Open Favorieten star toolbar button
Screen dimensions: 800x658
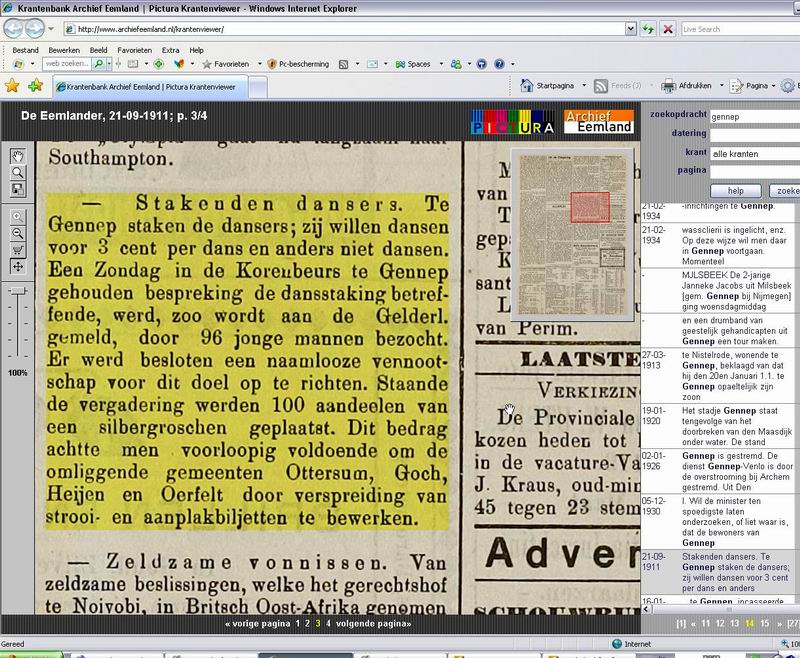[x=226, y=64]
